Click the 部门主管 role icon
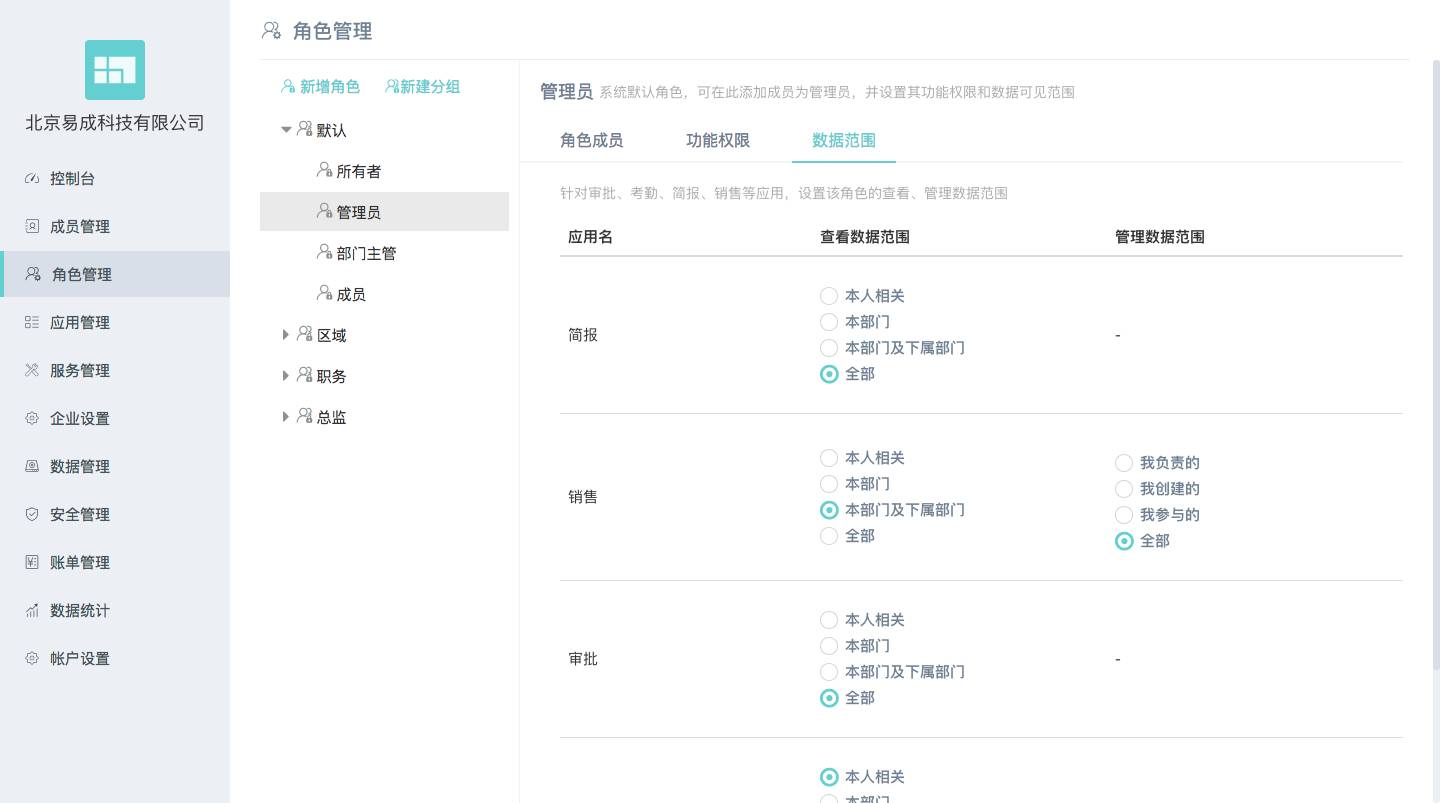 click(325, 253)
